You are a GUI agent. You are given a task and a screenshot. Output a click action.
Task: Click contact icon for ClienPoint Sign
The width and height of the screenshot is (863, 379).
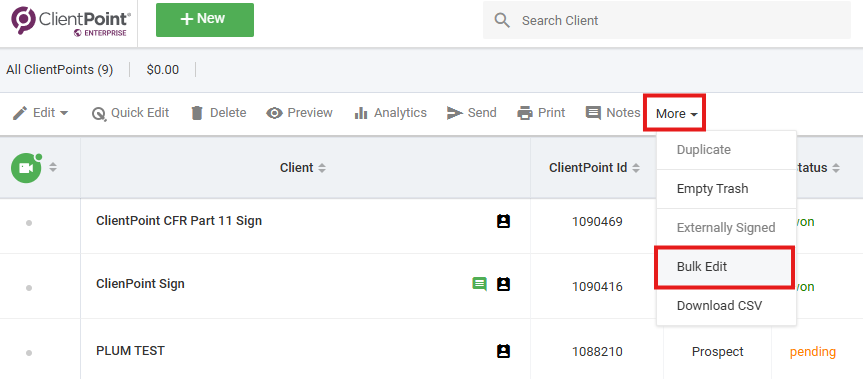point(503,284)
